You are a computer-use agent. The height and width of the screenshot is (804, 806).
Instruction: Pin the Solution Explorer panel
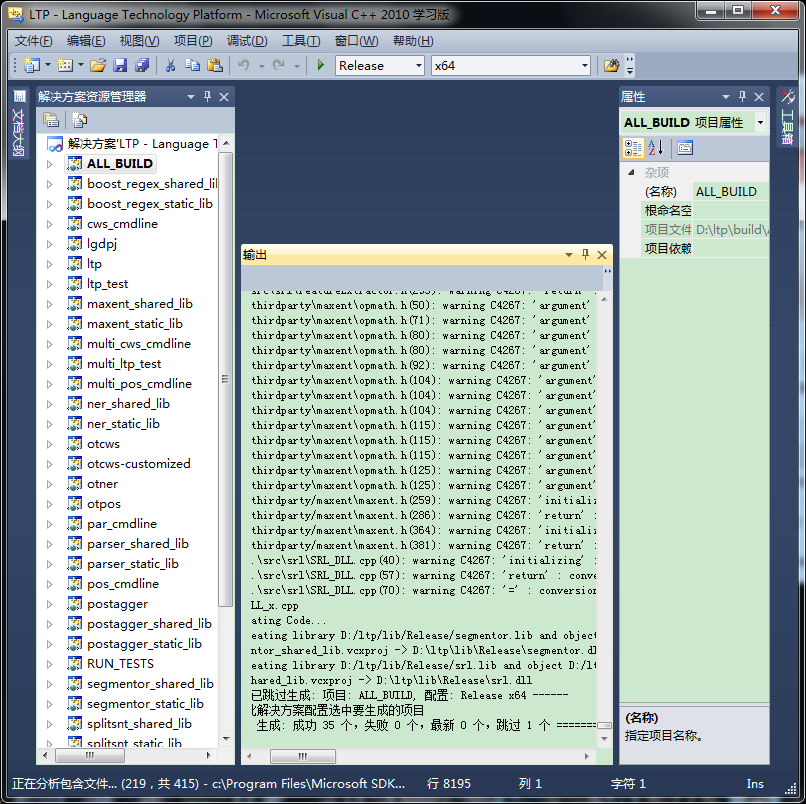click(x=207, y=96)
